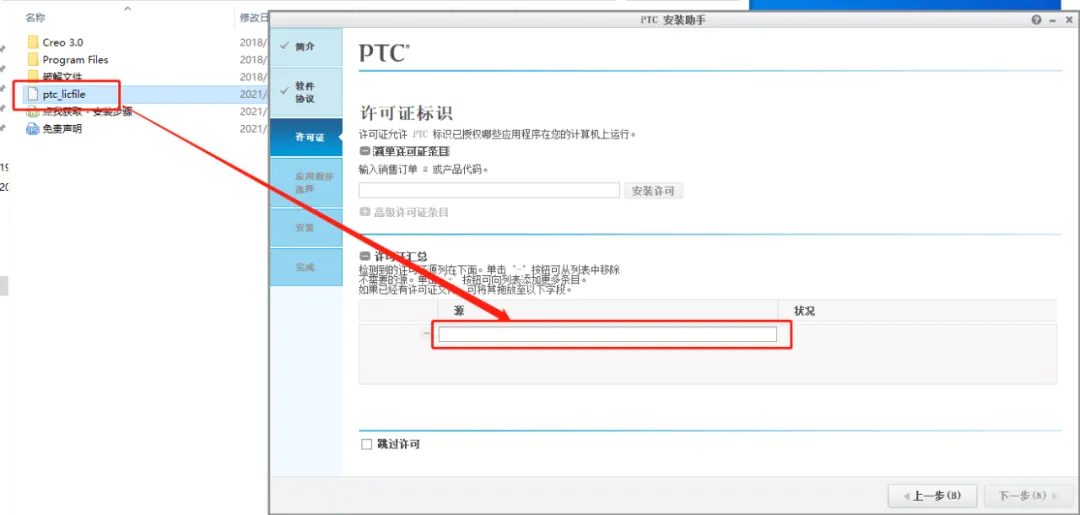Click the 跳过许可 label text
Screen dimensions: 1080x515
click(x=398, y=444)
